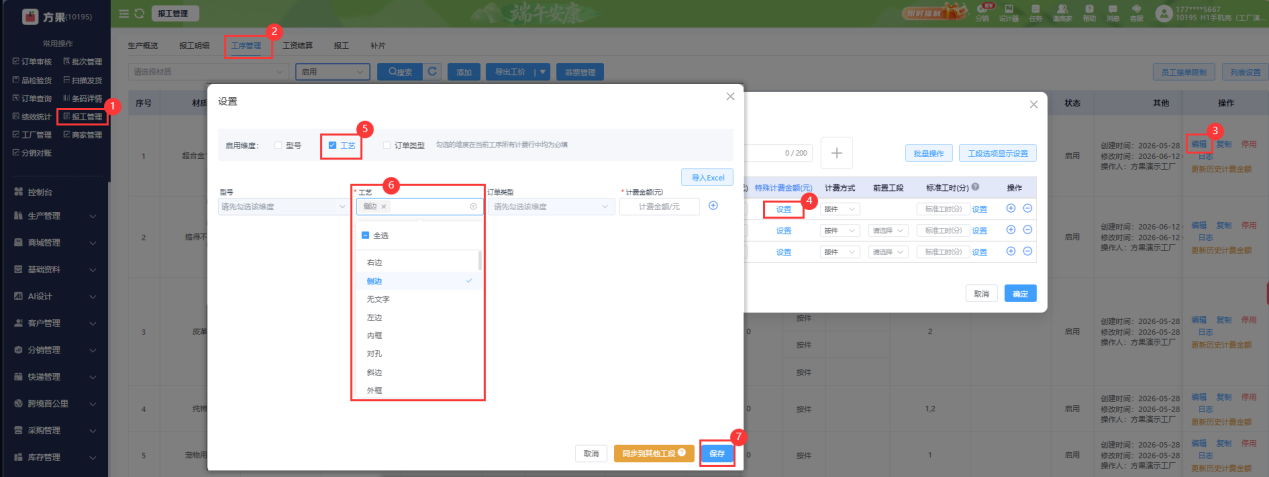1269x477 pixels.
Task: Click the 工艺 multi-select input box
Action: [419, 206]
